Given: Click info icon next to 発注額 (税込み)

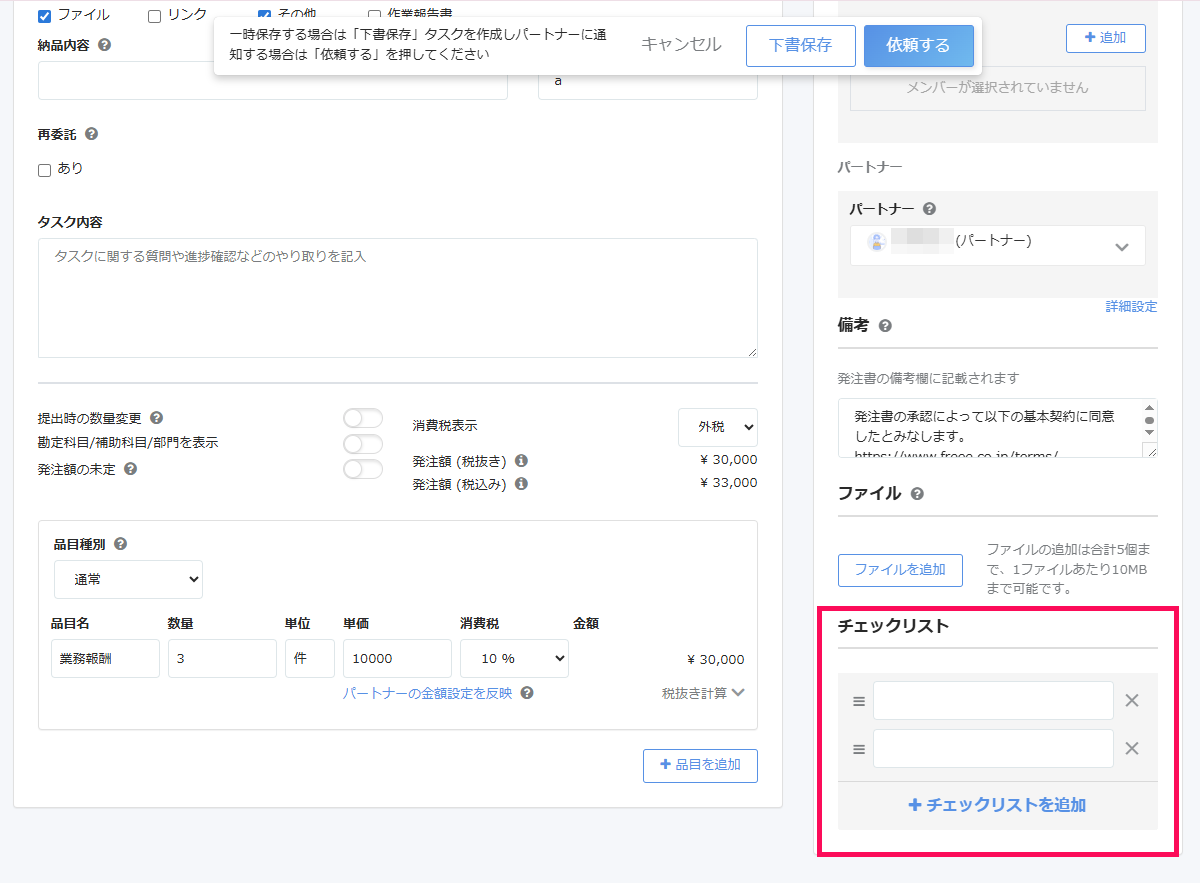Looking at the screenshot, I should coord(521,484).
